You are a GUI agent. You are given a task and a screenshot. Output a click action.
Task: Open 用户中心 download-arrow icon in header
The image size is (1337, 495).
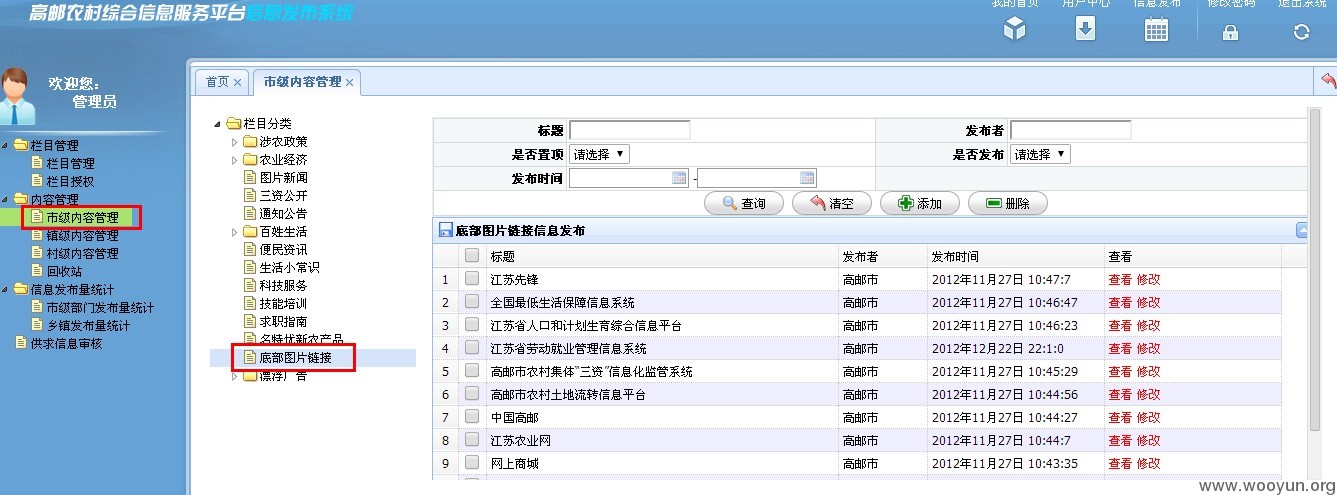[x=1085, y=29]
